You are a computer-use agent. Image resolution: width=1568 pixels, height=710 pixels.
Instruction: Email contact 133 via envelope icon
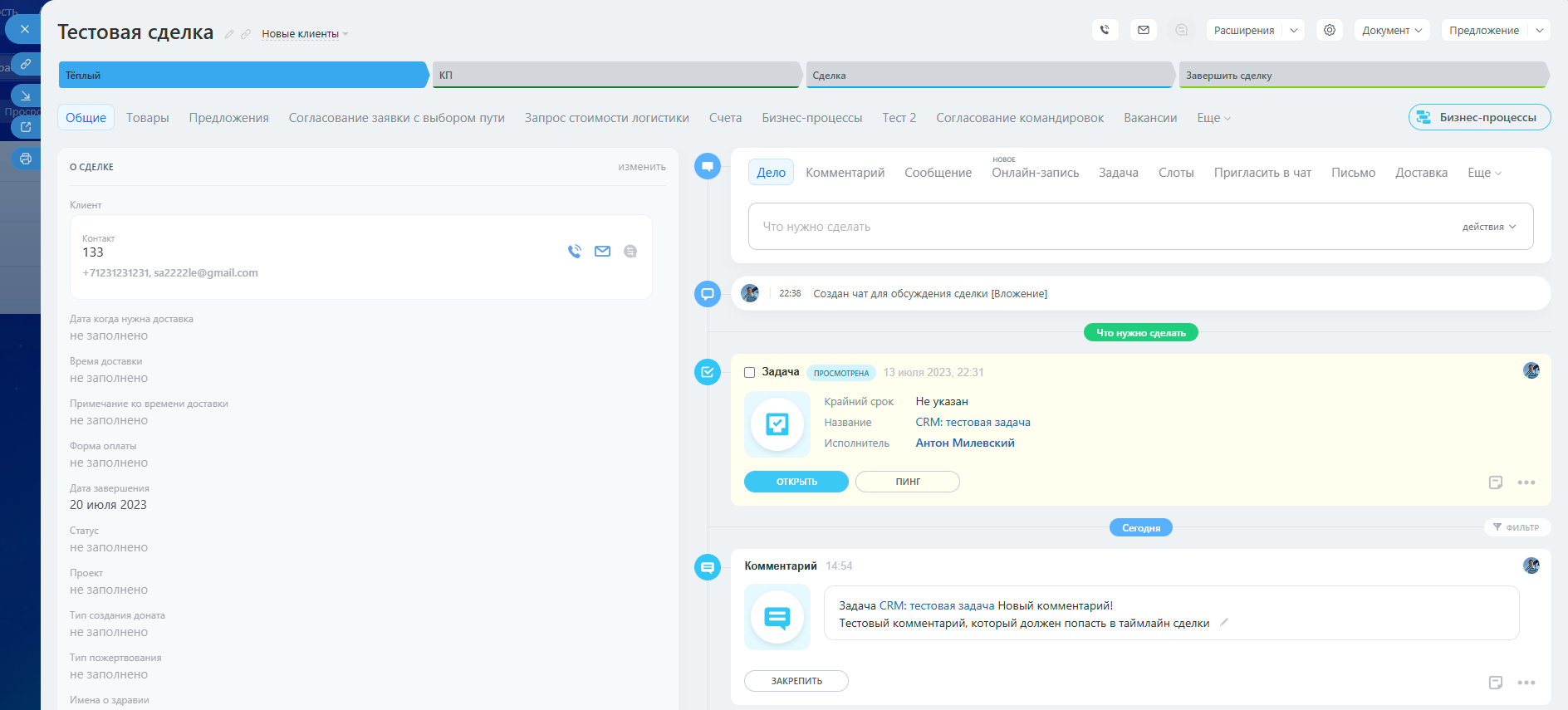pyautogui.click(x=602, y=251)
